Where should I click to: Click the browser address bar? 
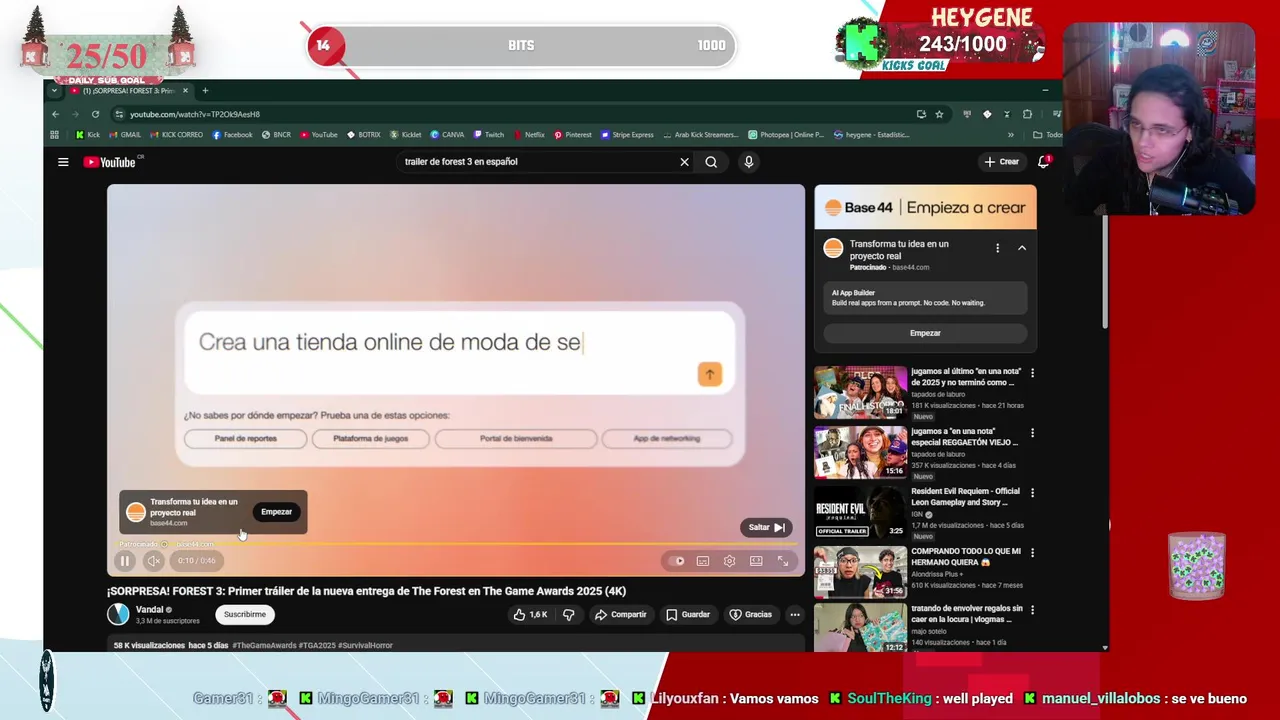click(x=510, y=114)
